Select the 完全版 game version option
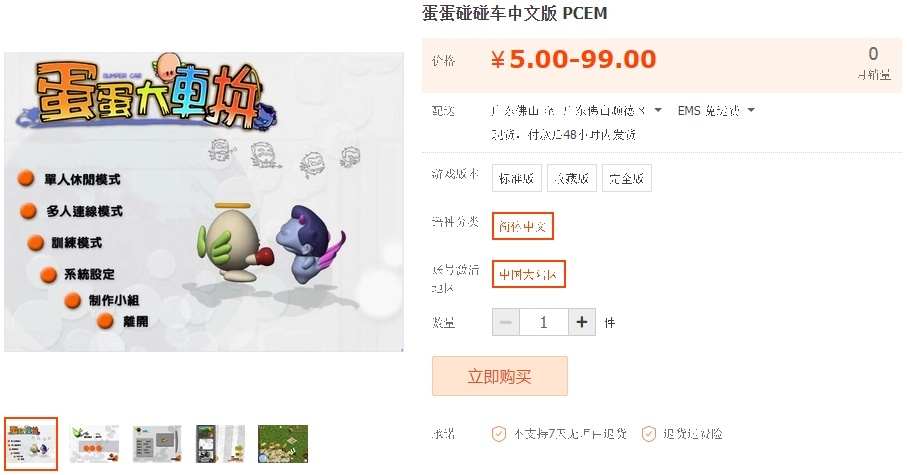The width and height of the screenshot is (907, 475). tap(627, 178)
